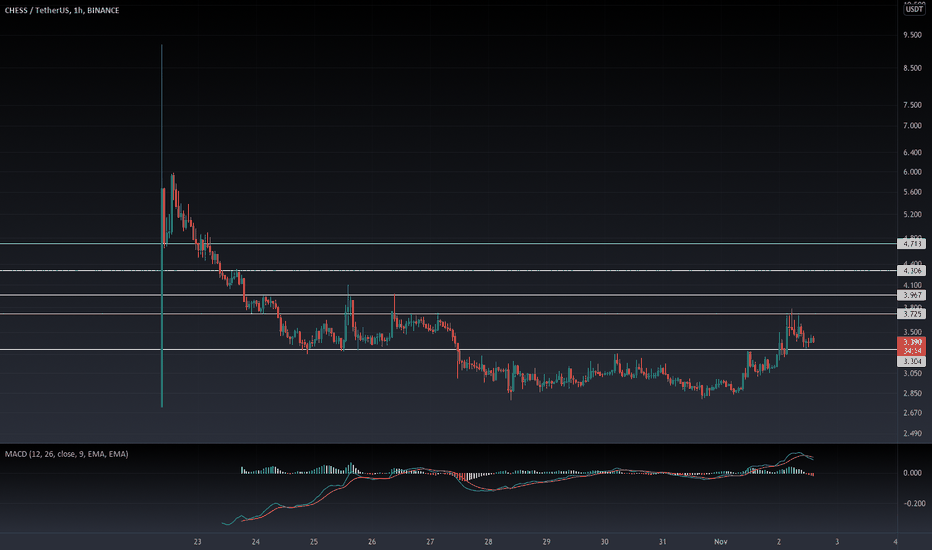932x550 pixels.
Task: Open the USDT currency selector
Action: click(x=914, y=10)
